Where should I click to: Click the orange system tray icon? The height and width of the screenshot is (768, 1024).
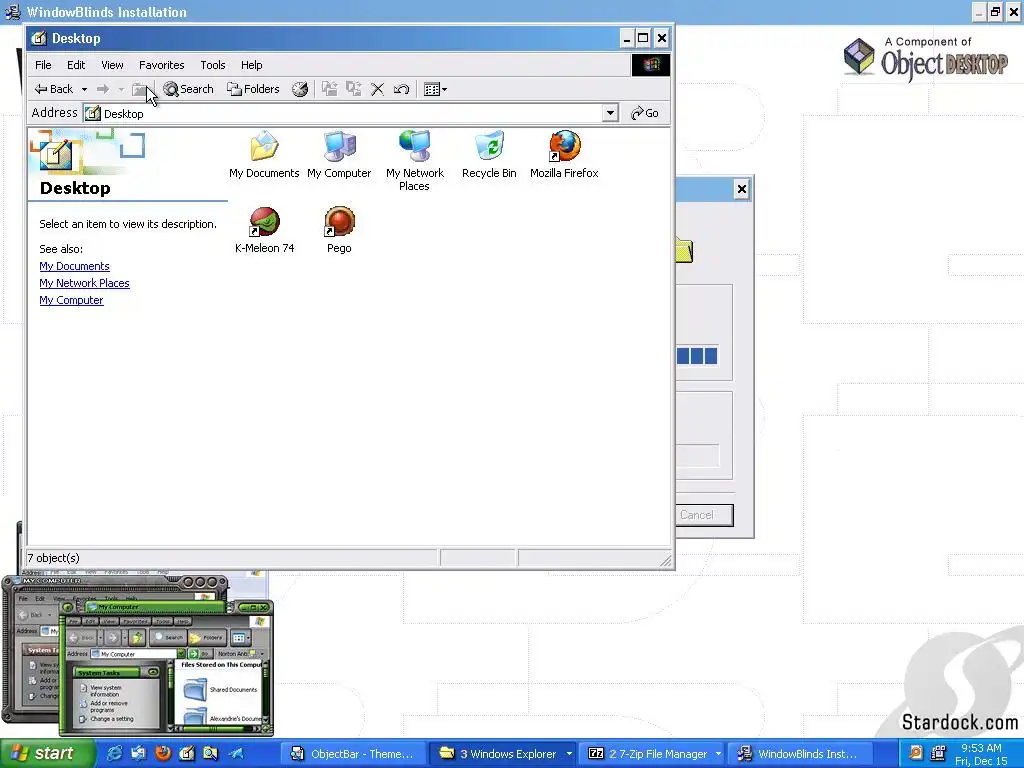click(916, 753)
